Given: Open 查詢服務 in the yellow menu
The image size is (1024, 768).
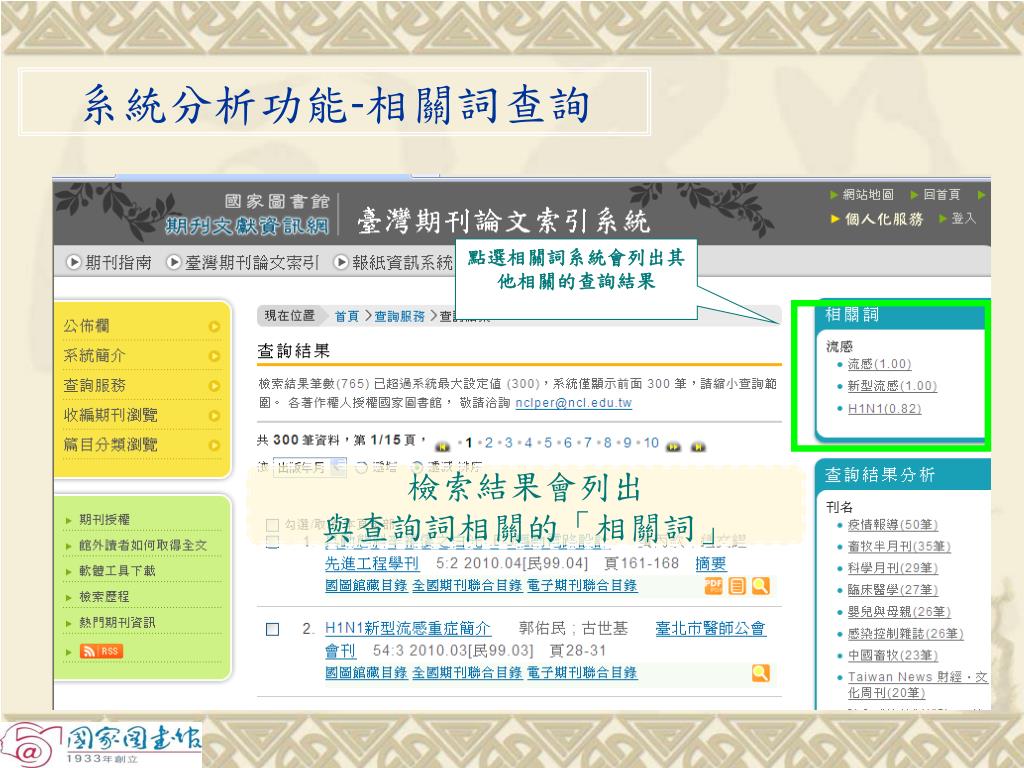Looking at the screenshot, I should [94, 386].
